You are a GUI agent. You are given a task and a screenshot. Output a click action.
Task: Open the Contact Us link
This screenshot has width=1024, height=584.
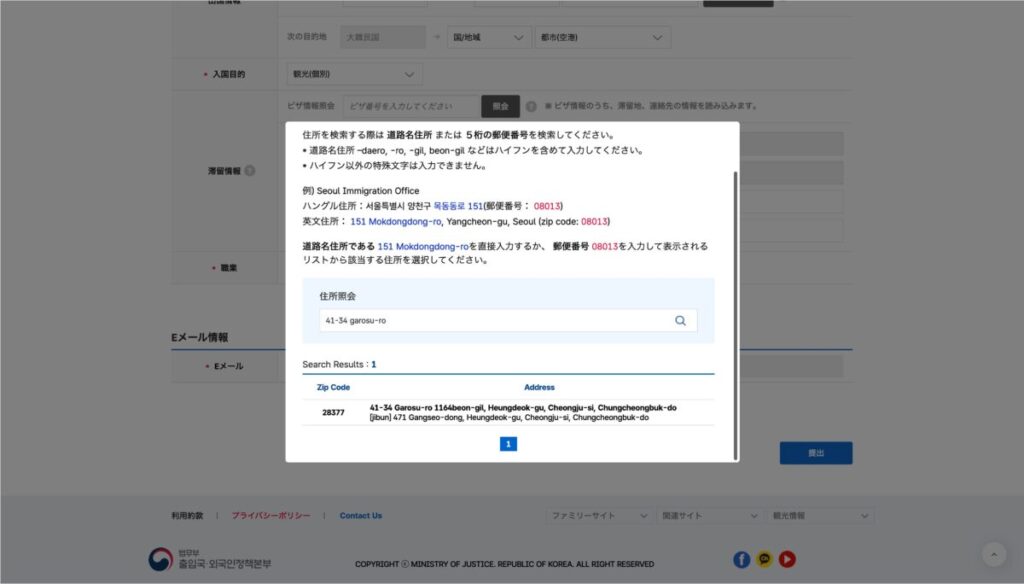pyautogui.click(x=360, y=515)
